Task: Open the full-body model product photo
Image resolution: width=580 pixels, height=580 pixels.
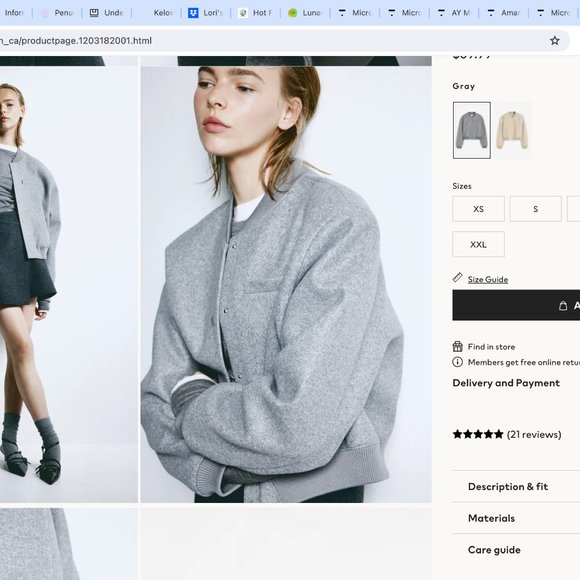Action: tap(69, 284)
